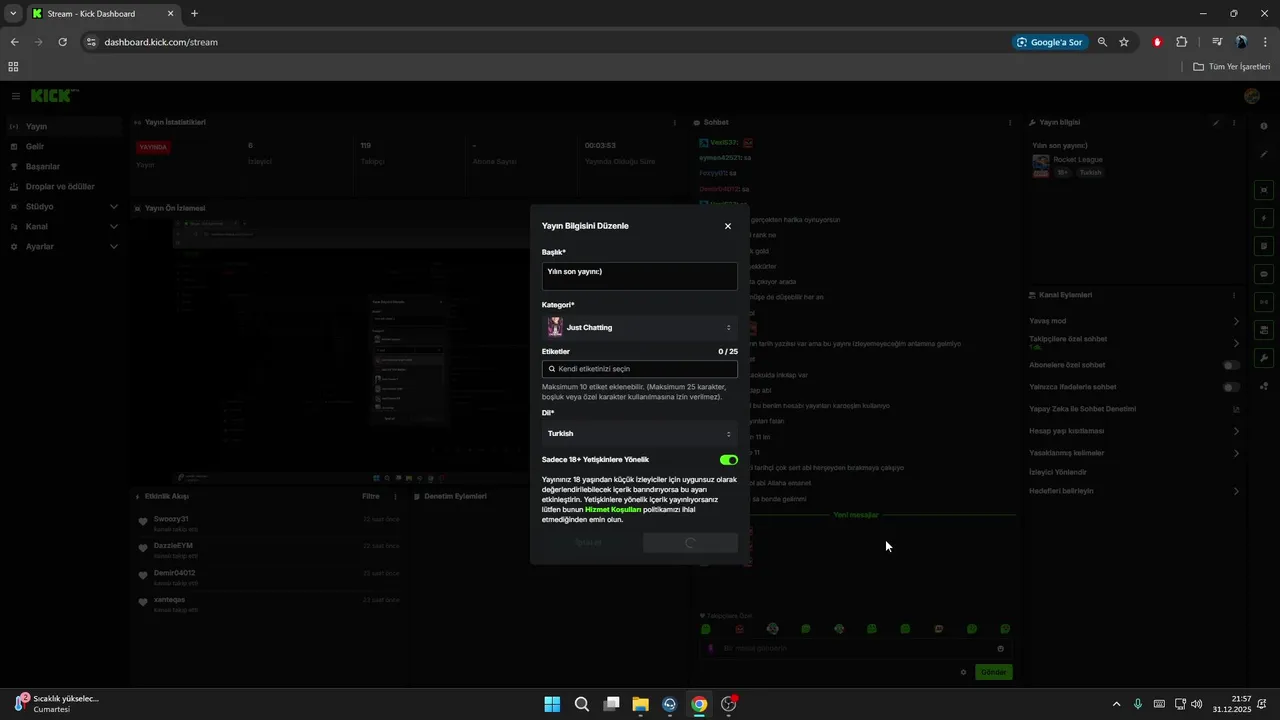Toggle Abonelere özel sohbet switch
Image resolution: width=1280 pixels, height=720 pixels.
1232,365
